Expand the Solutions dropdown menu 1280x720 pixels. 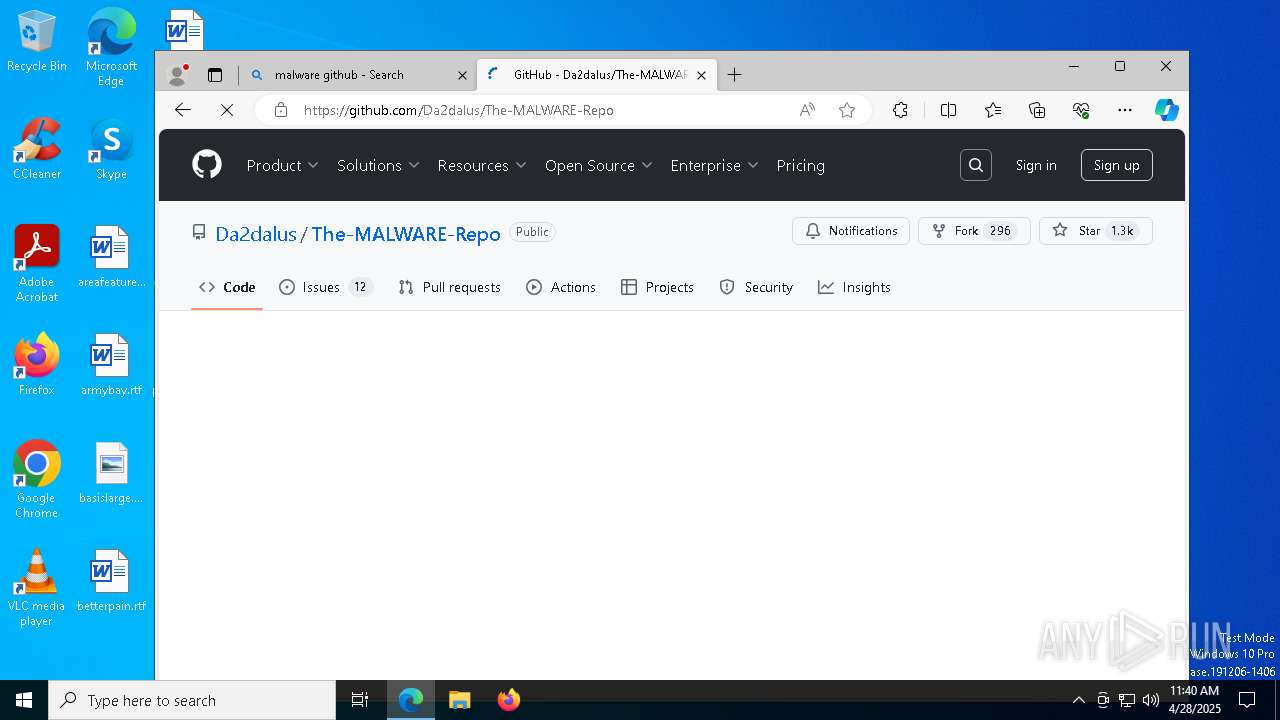(378, 165)
